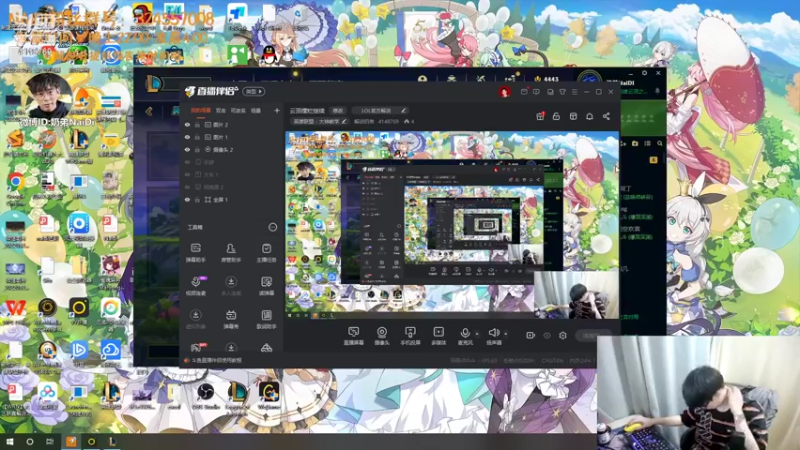
Task: Hide the 全屏 1 source
Action: point(187,199)
